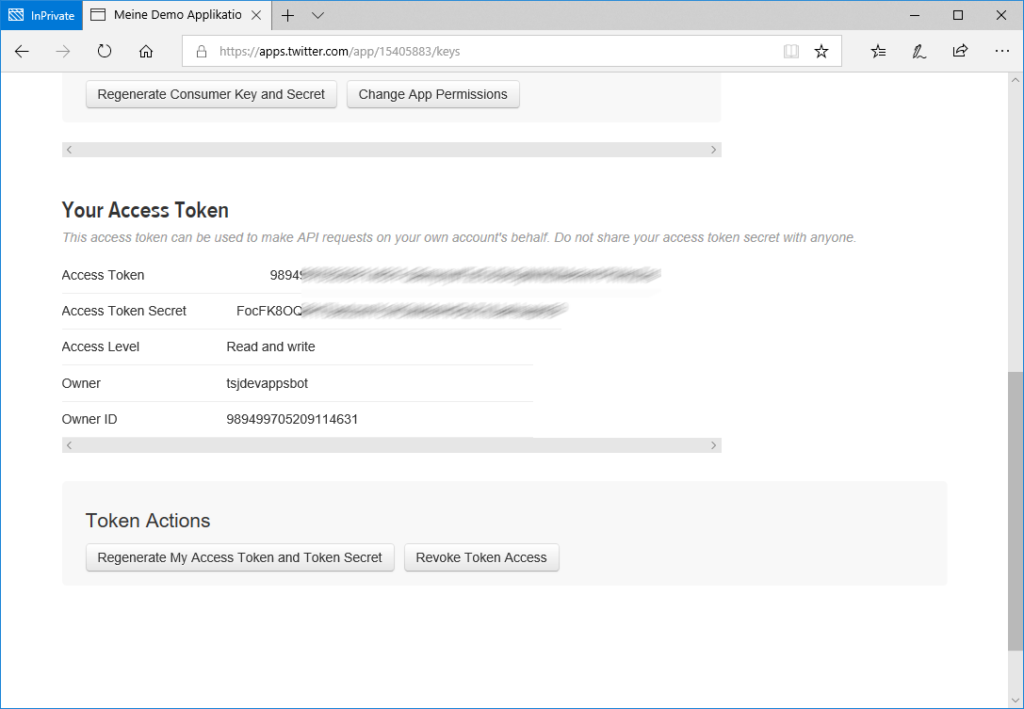Open Reading view book icon
This screenshot has width=1024, height=709.
point(791,51)
